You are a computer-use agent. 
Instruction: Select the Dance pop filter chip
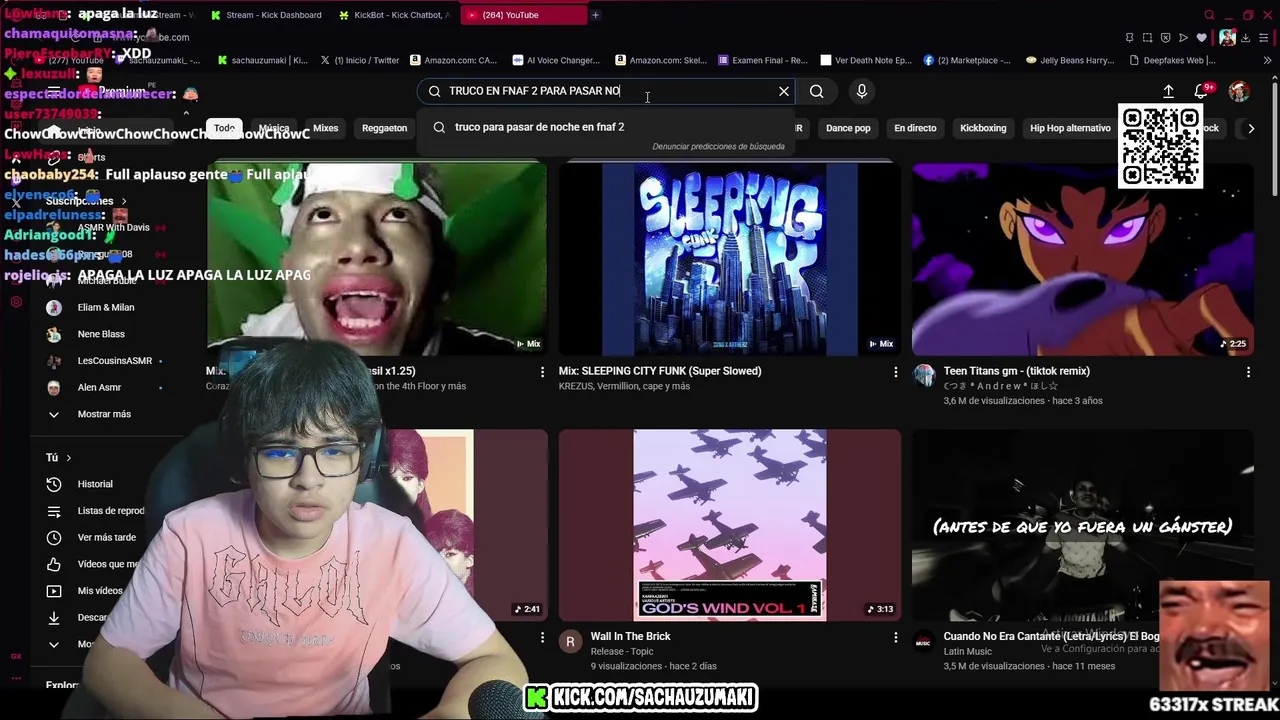[x=848, y=128]
